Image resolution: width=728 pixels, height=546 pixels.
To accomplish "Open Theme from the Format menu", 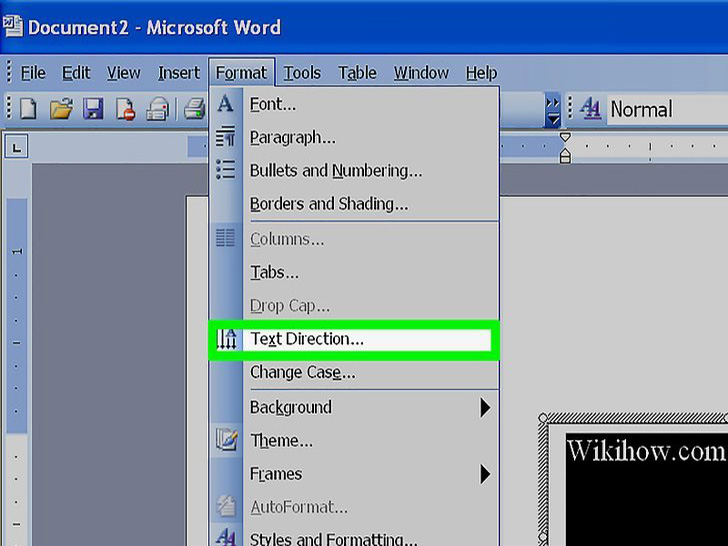I will (354, 441).
